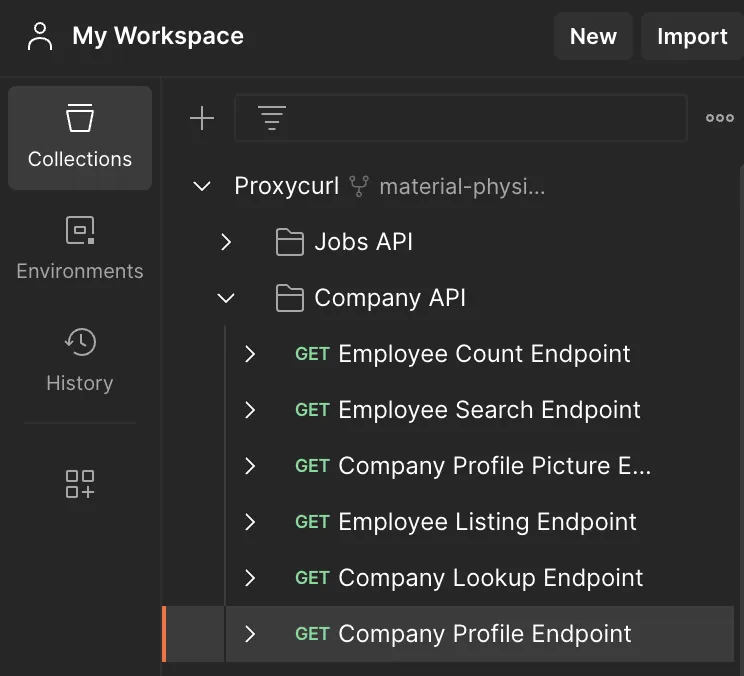Image resolution: width=744 pixels, height=676 pixels.
Task: Select the Jobs API folder label
Action: (363, 242)
